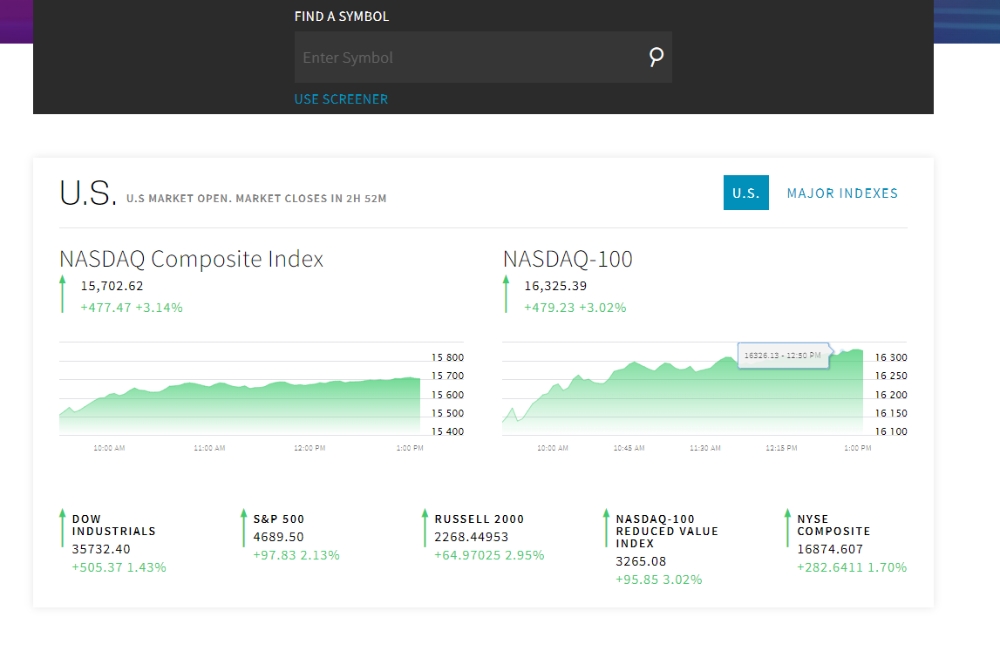This screenshot has height=651, width=1000.
Task: Click the up arrow beside RUSSELL 2000
Action: point(425,528)
